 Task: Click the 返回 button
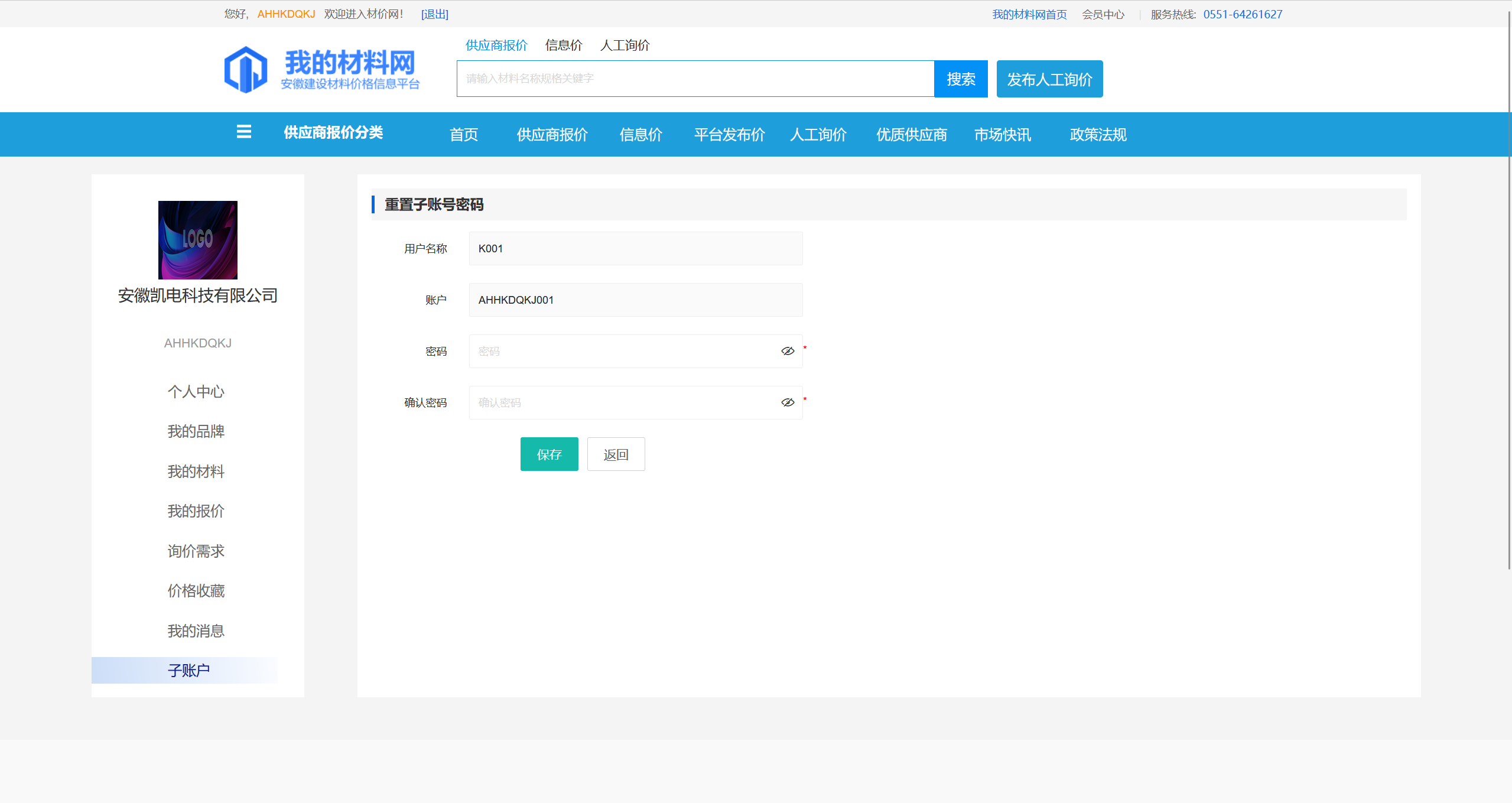(616, 454)
